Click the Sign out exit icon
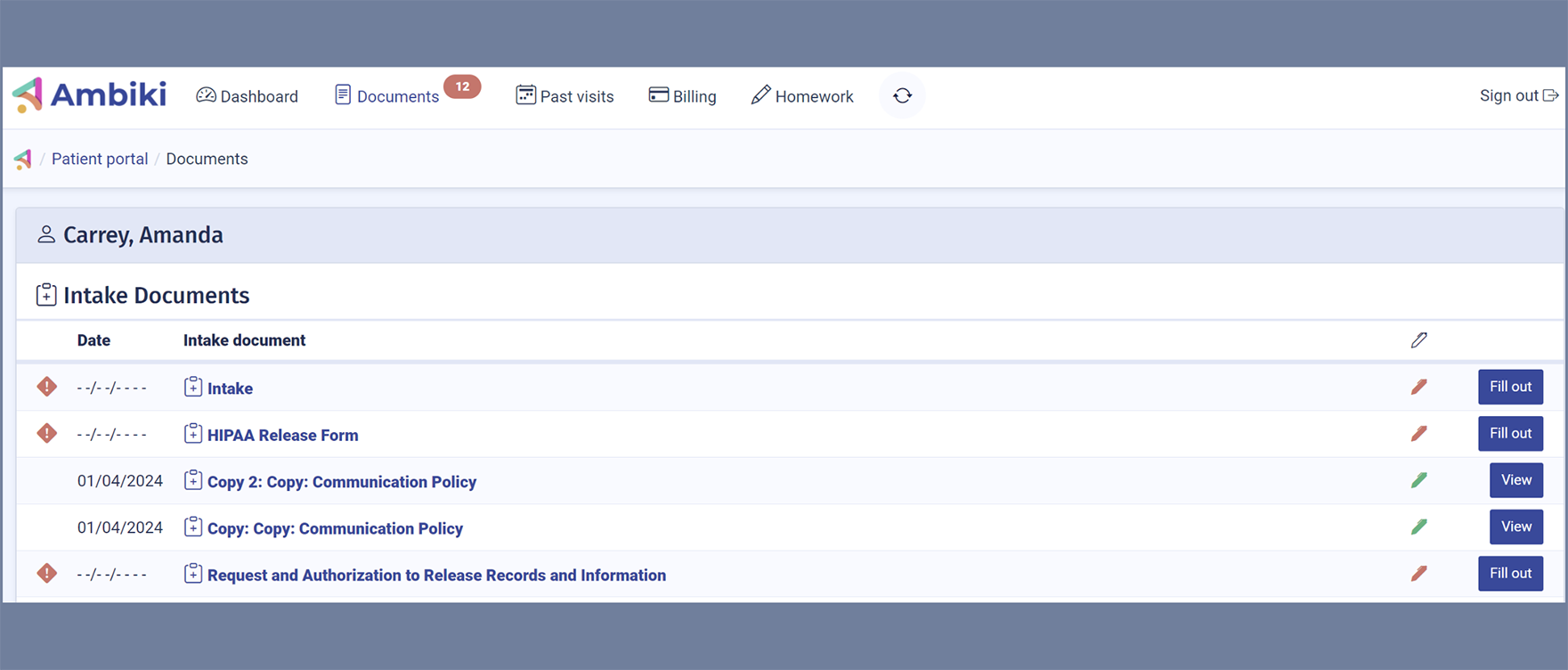1568x670 pixels. click(x=1550, y=95)
